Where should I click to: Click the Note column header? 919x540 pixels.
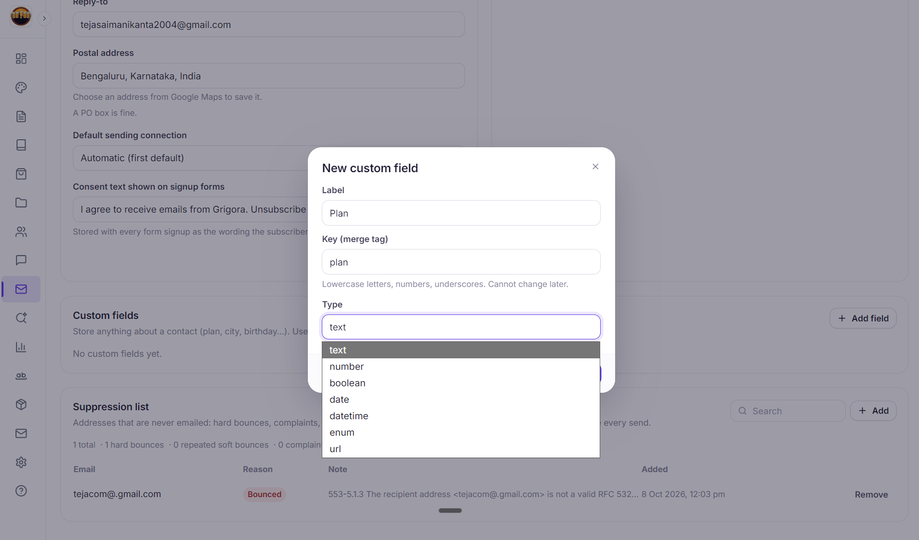(x=338, y=469)
